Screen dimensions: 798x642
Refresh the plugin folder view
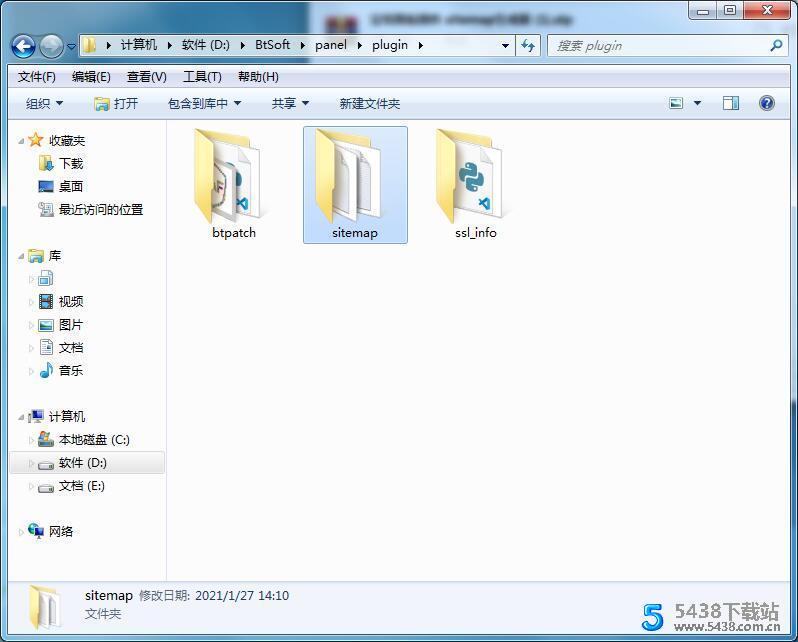click(528, 46)
